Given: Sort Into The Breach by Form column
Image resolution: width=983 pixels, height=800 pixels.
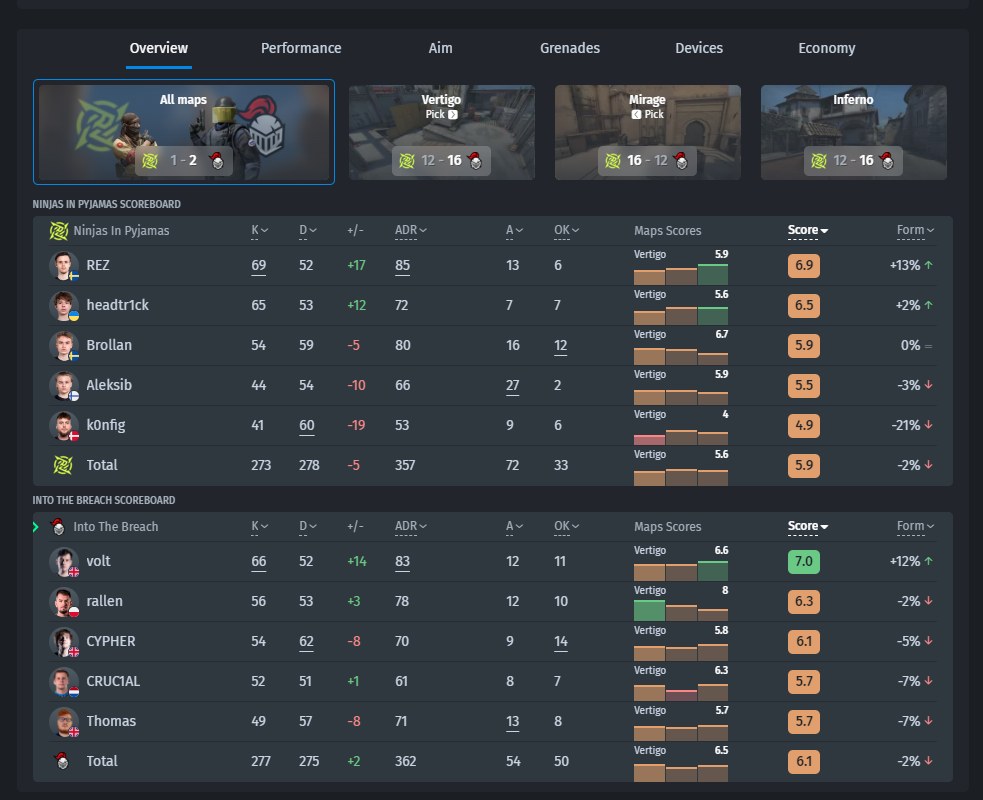Looking at the screenshot, I should pyautogui.click(x=915, y=527).
